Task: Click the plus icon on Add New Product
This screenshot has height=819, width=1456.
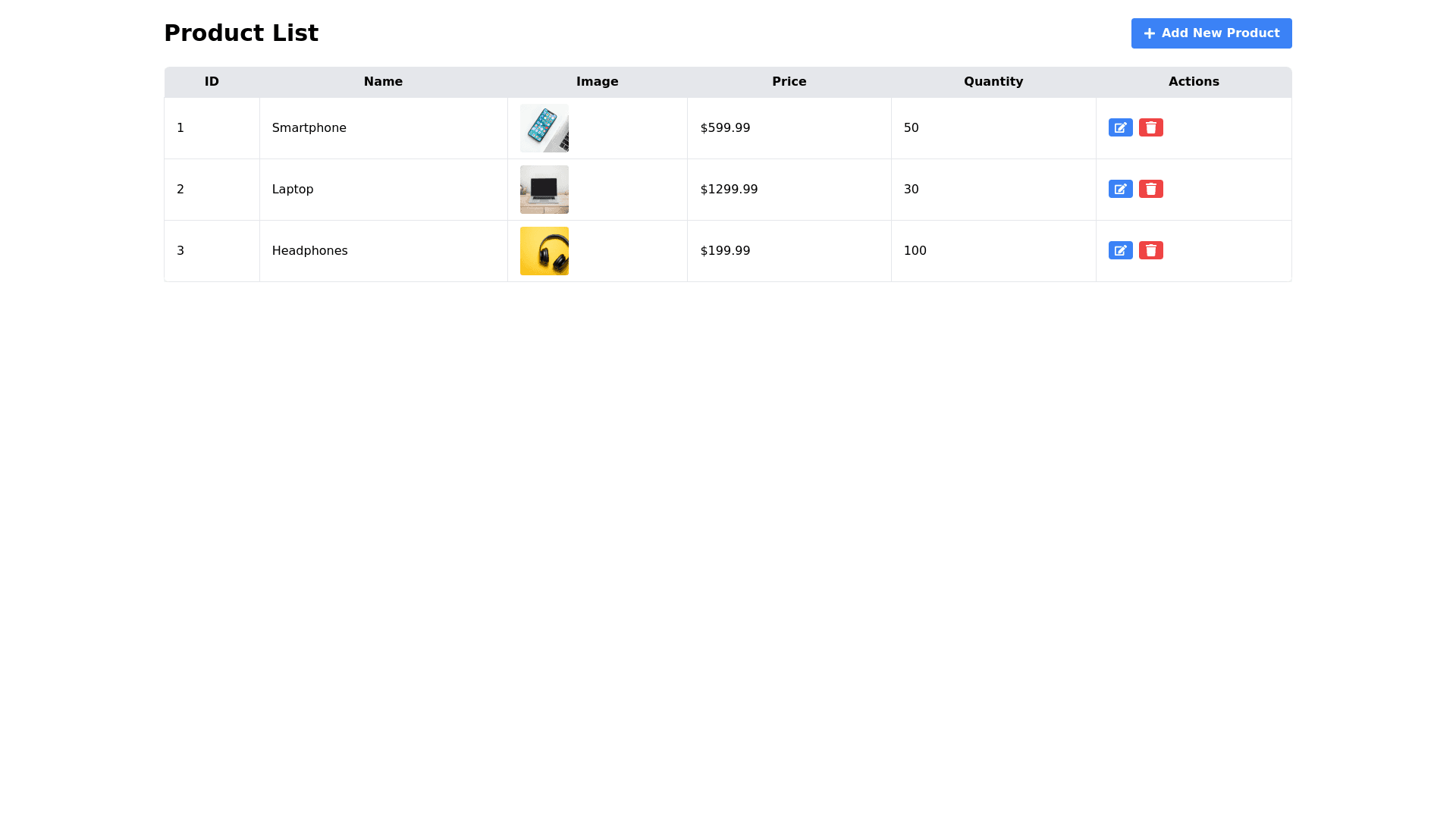Action: tap(1150, 33)
